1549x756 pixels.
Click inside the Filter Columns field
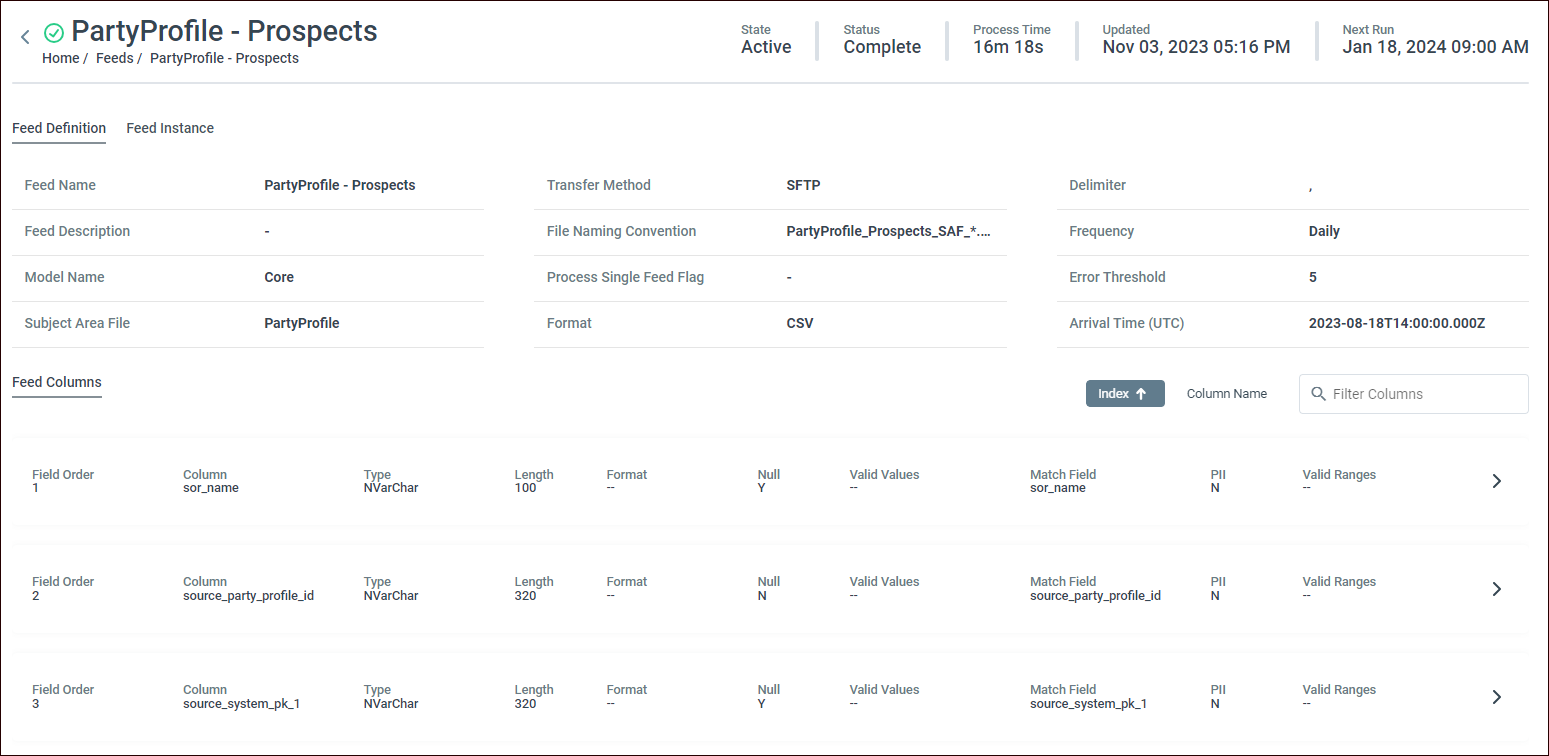(x=1413, y=393)
